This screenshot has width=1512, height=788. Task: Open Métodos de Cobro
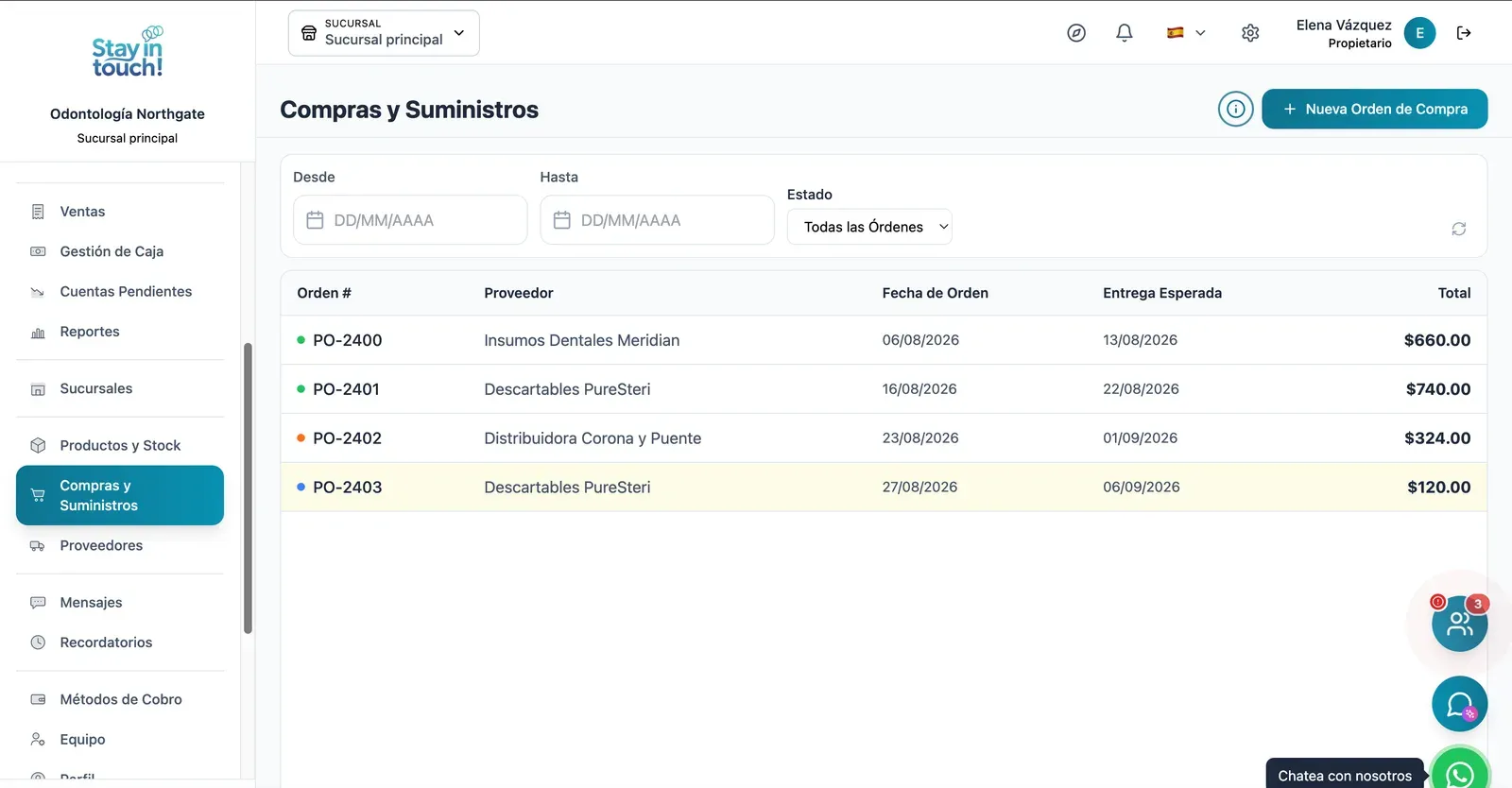click(120, 699)
